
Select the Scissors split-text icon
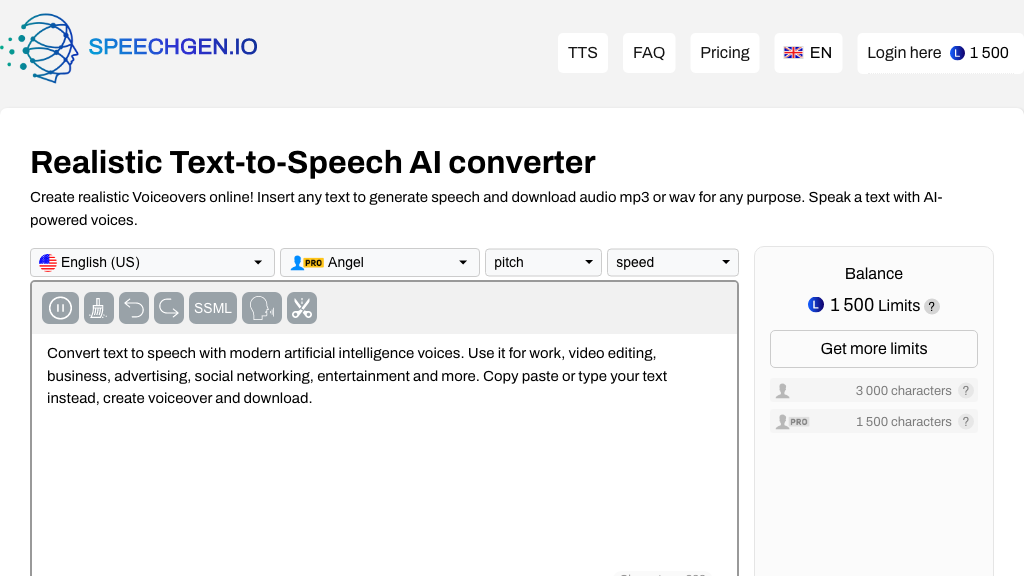click(302, 307)
